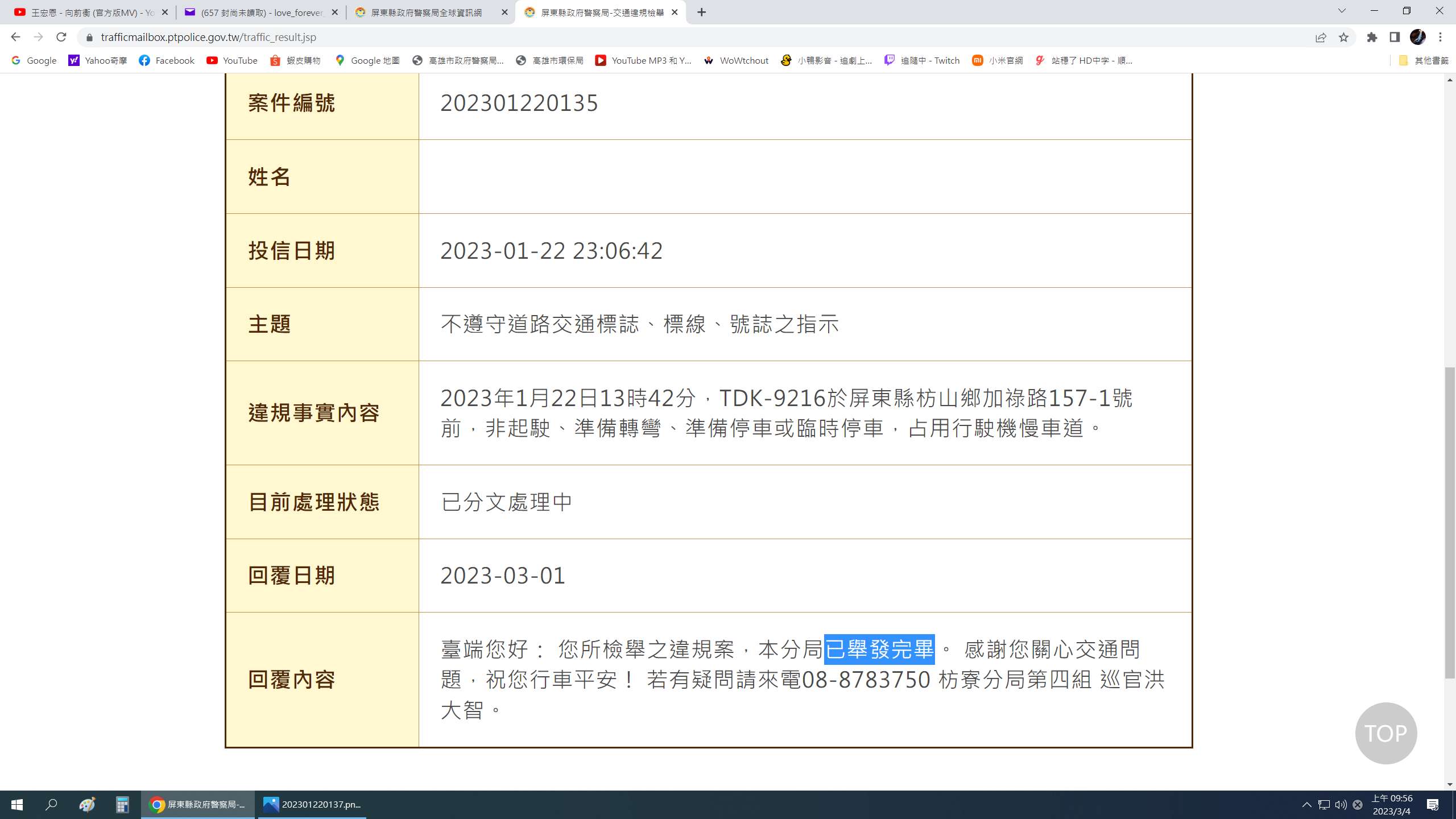Open the input method tray icon
The height and width of the screenshot is (819, 1456).
click(x=1358, y=805)
